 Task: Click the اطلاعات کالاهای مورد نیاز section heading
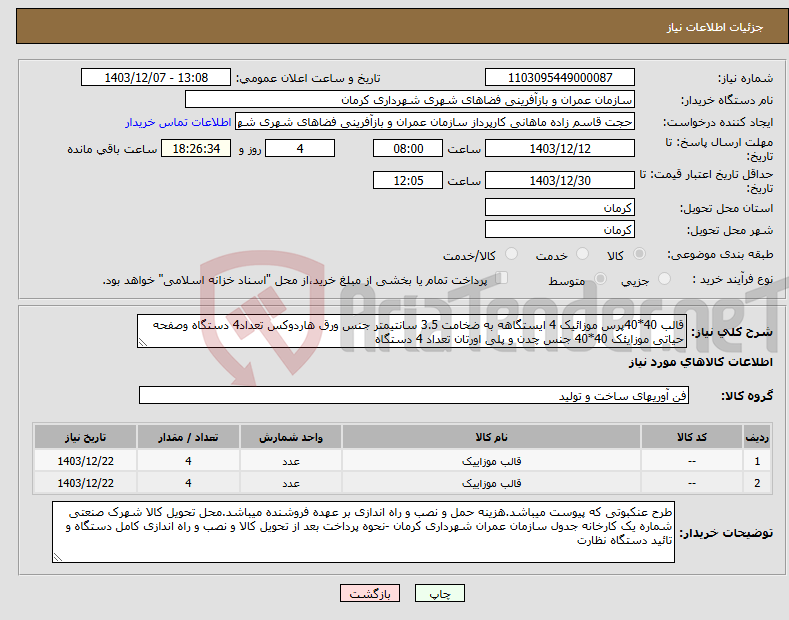(700, 362)
